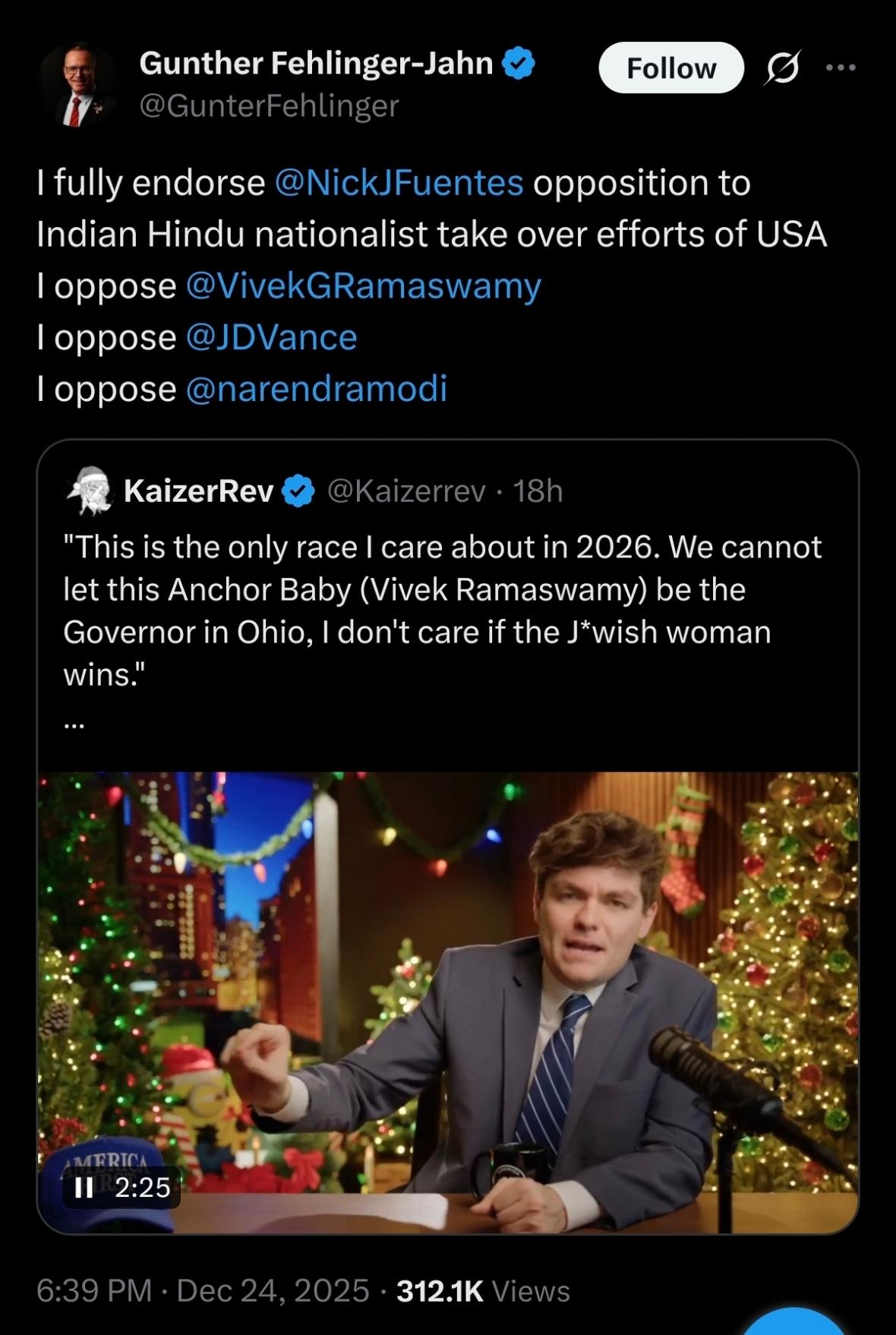This screenshot has height=1335, width=896.
Task: Open the @narendramodi mention link
Action: [316, 389]
